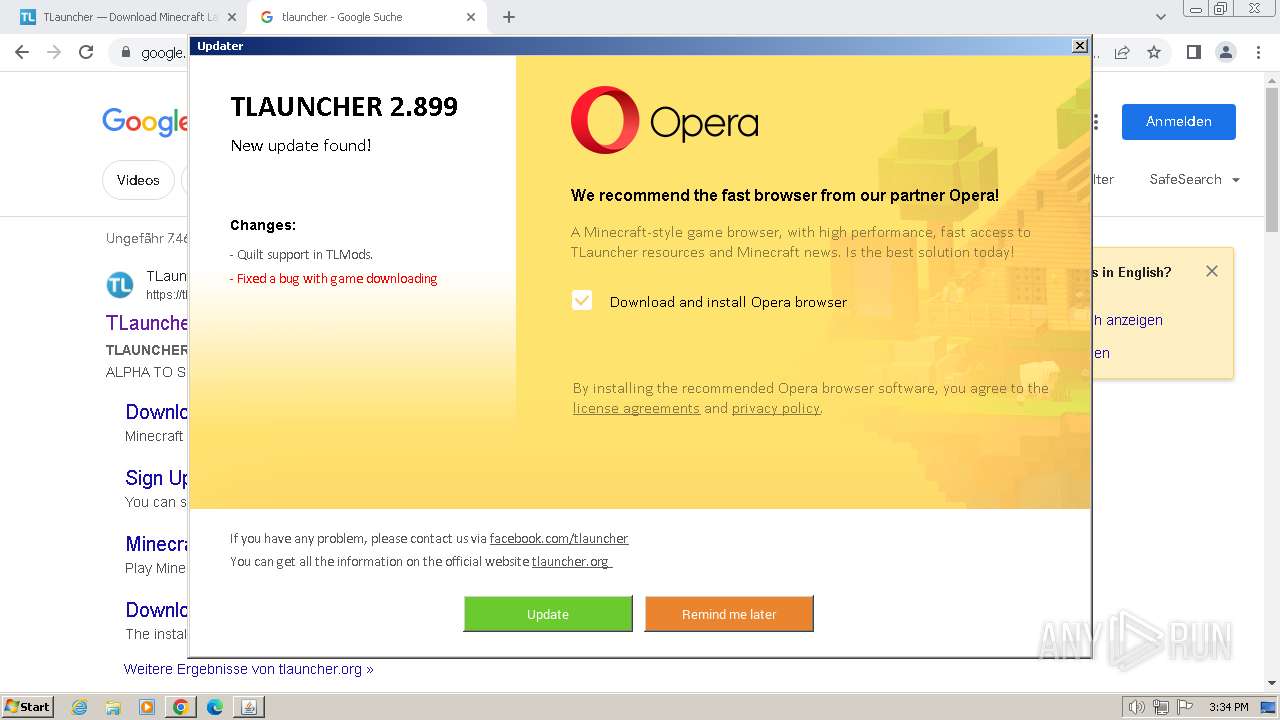Image resolution: width=1280 pixels, height=720 pixels.
Task: Open Chrome side panel
Action: pos(1193,52)
